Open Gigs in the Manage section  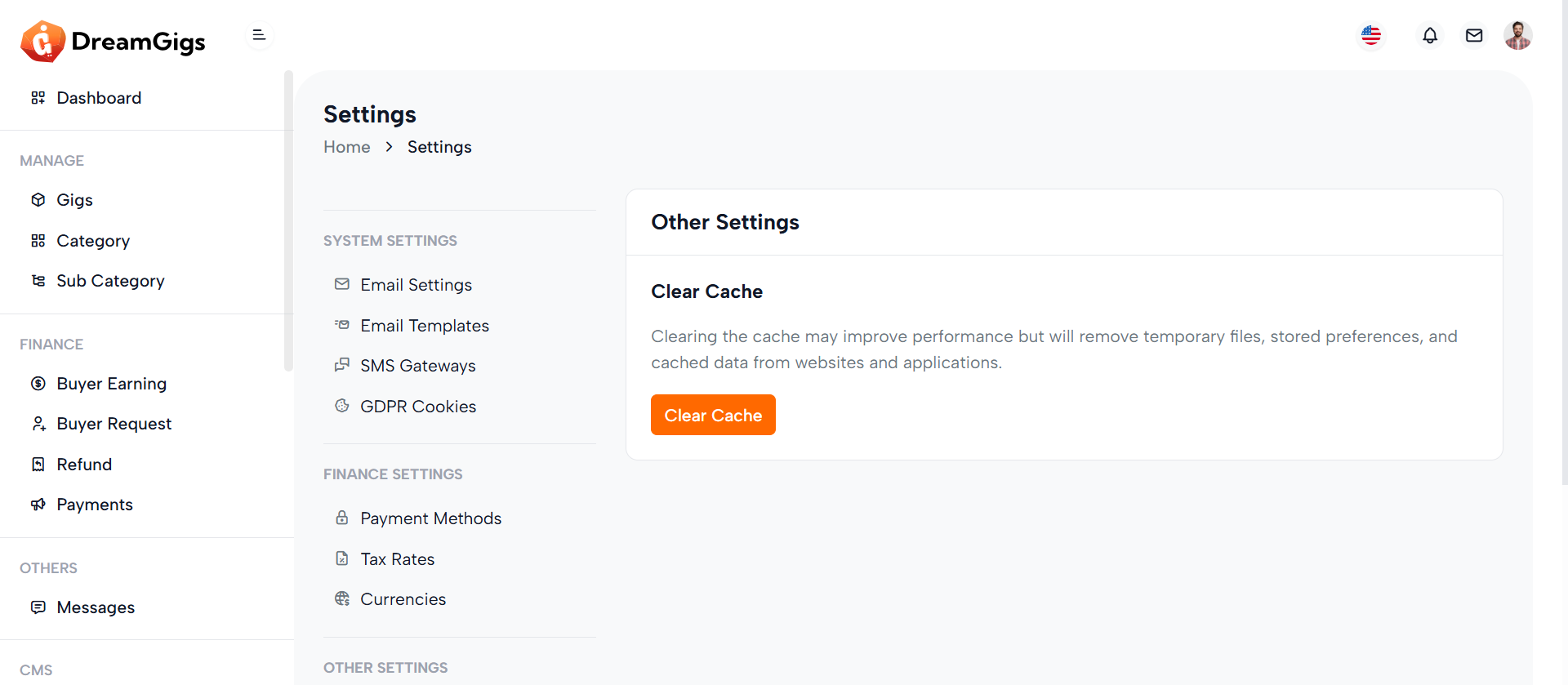click(74, 200)
